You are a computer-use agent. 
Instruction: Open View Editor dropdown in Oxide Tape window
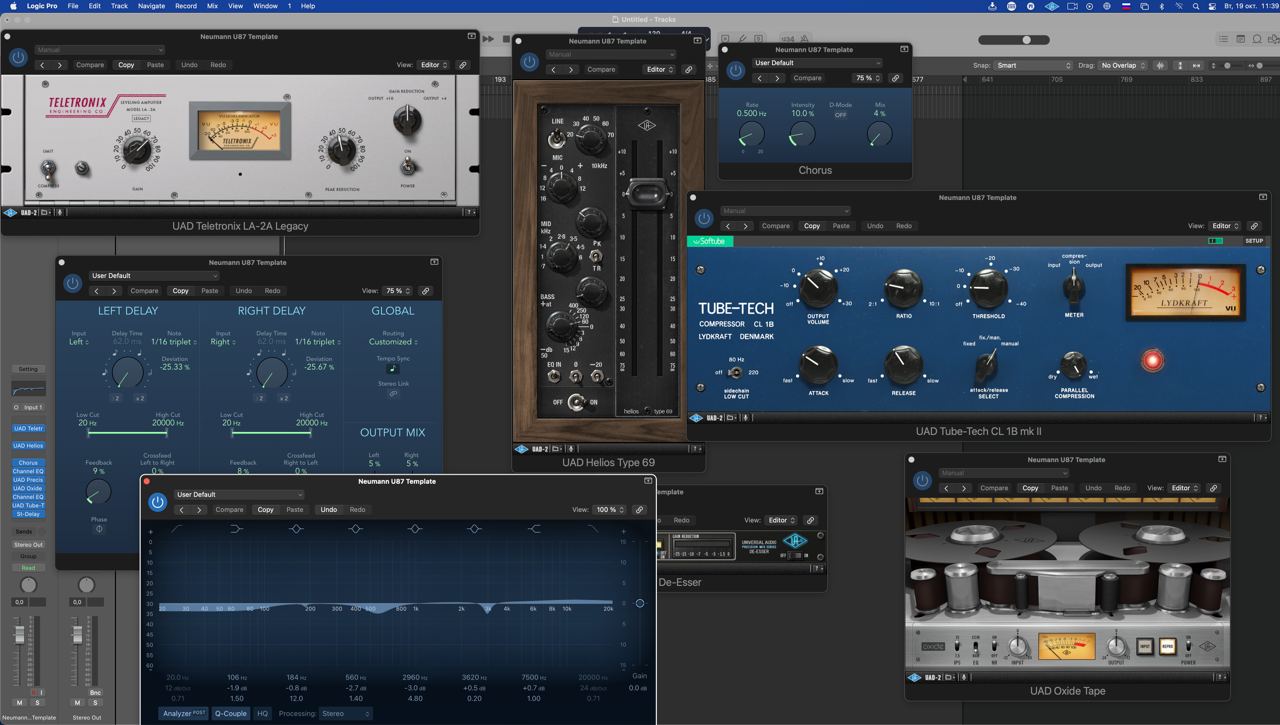pos(1184,488)
